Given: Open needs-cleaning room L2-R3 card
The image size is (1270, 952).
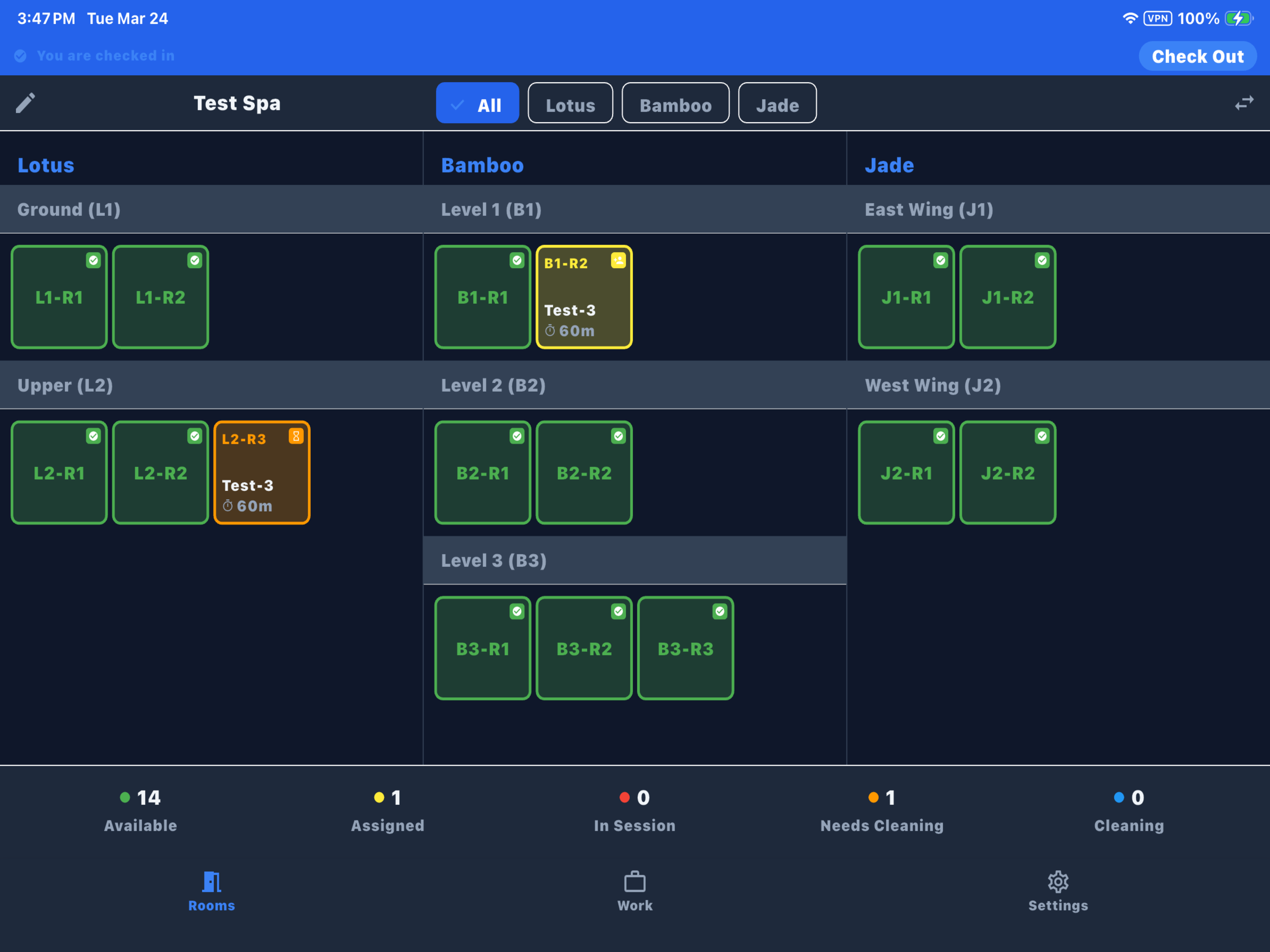Looking at the screenshot, I should (x=262, y=473).
